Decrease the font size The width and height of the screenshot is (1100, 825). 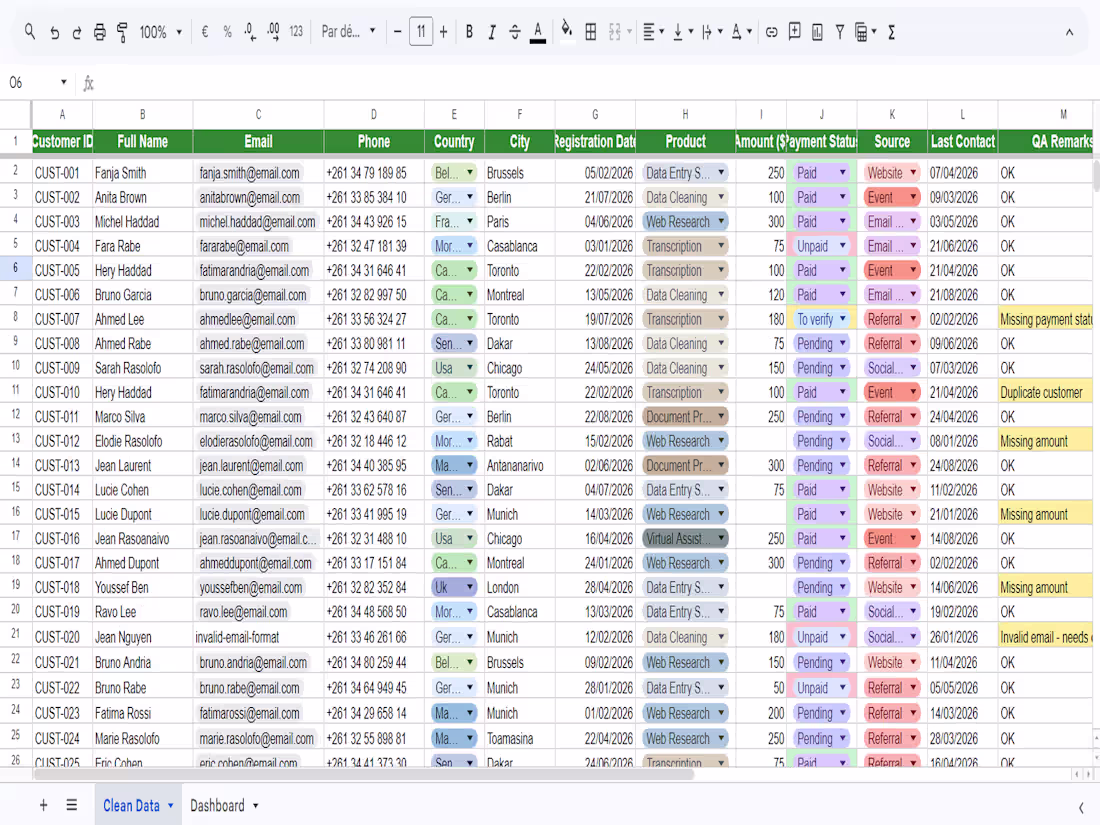(398, 32)
